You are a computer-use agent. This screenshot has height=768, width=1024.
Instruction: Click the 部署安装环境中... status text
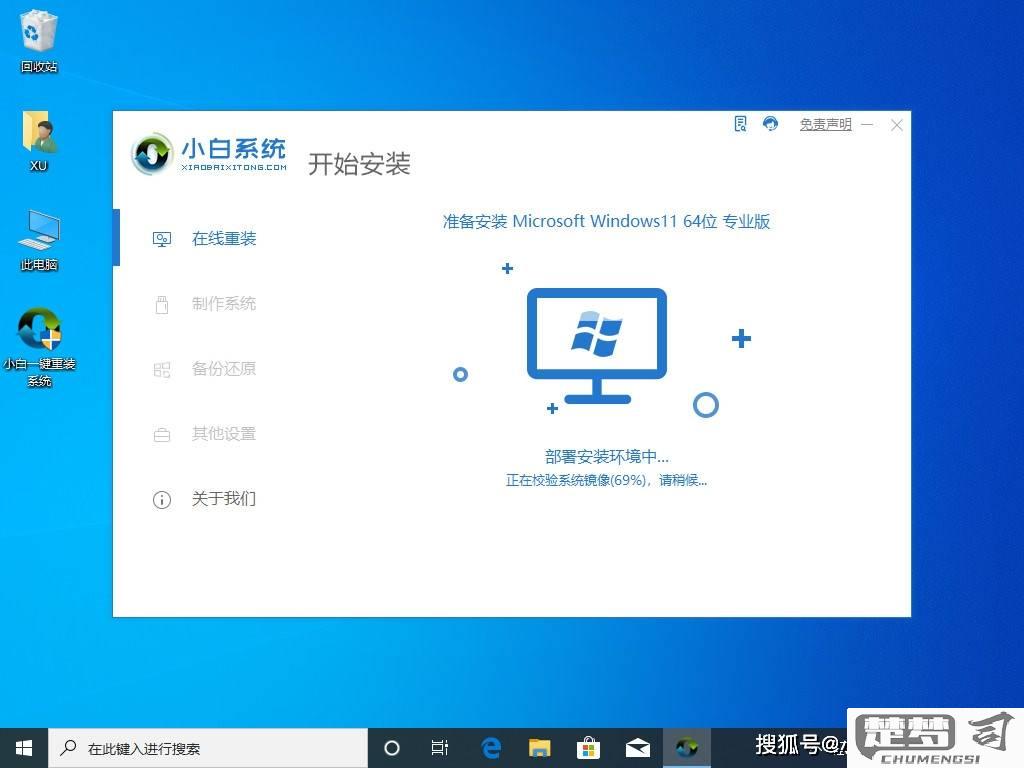606,456
